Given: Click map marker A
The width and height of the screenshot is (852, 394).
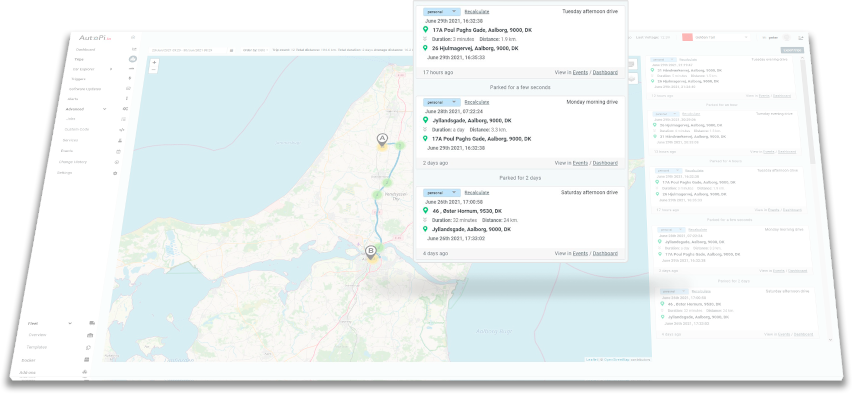Looking at the screenshot, I should point(382,140).
